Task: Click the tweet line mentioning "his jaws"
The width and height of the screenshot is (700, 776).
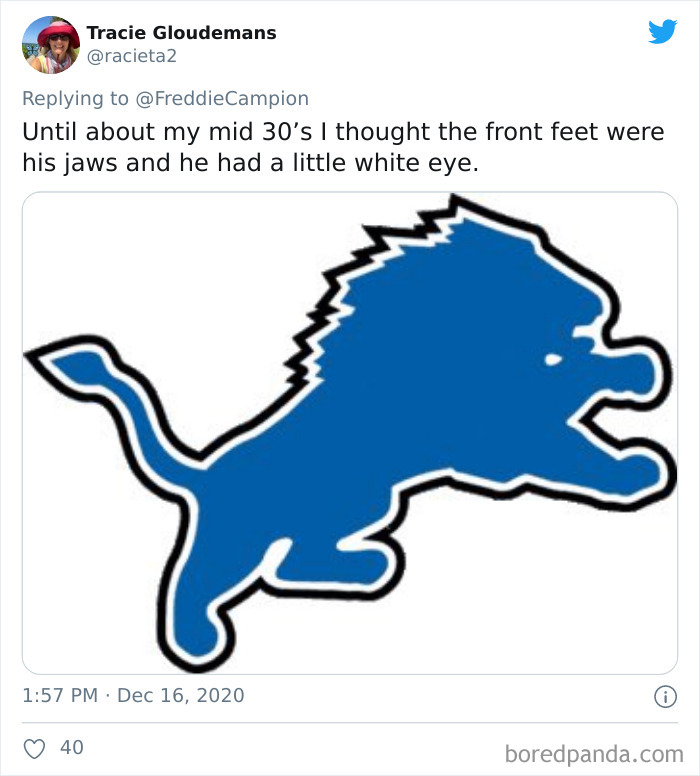Action: [250, 164]
